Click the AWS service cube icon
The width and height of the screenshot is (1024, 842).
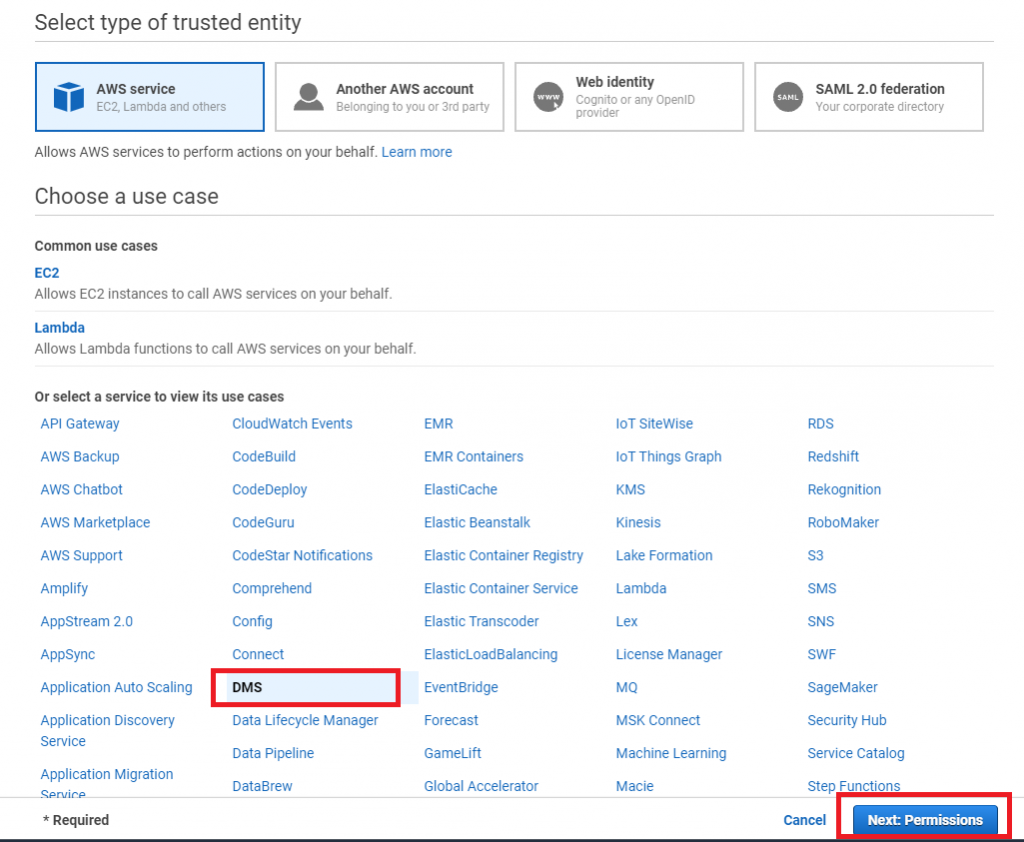pos(69,97)
